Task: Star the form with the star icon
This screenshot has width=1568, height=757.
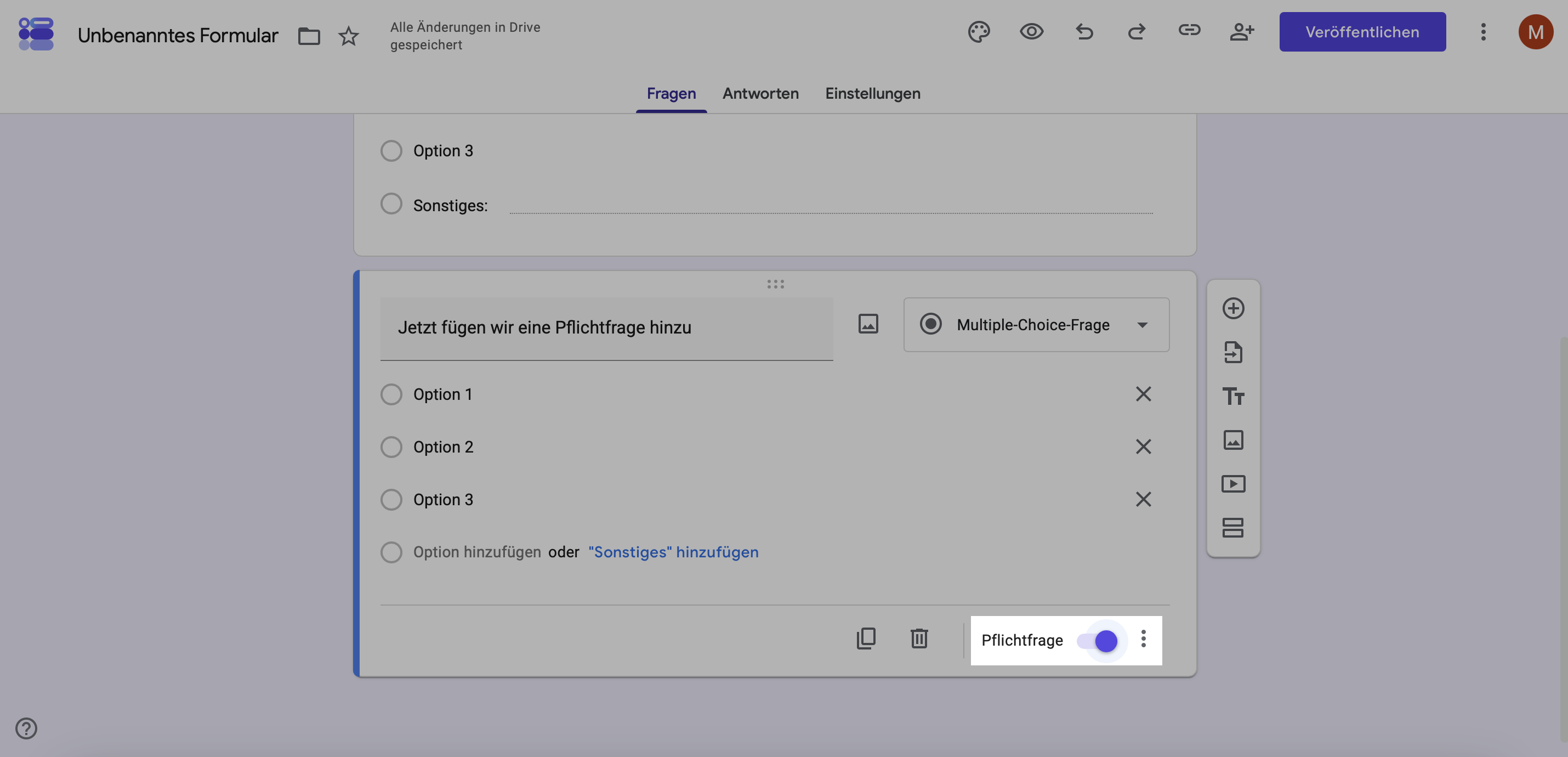Action: click(349, 36)
